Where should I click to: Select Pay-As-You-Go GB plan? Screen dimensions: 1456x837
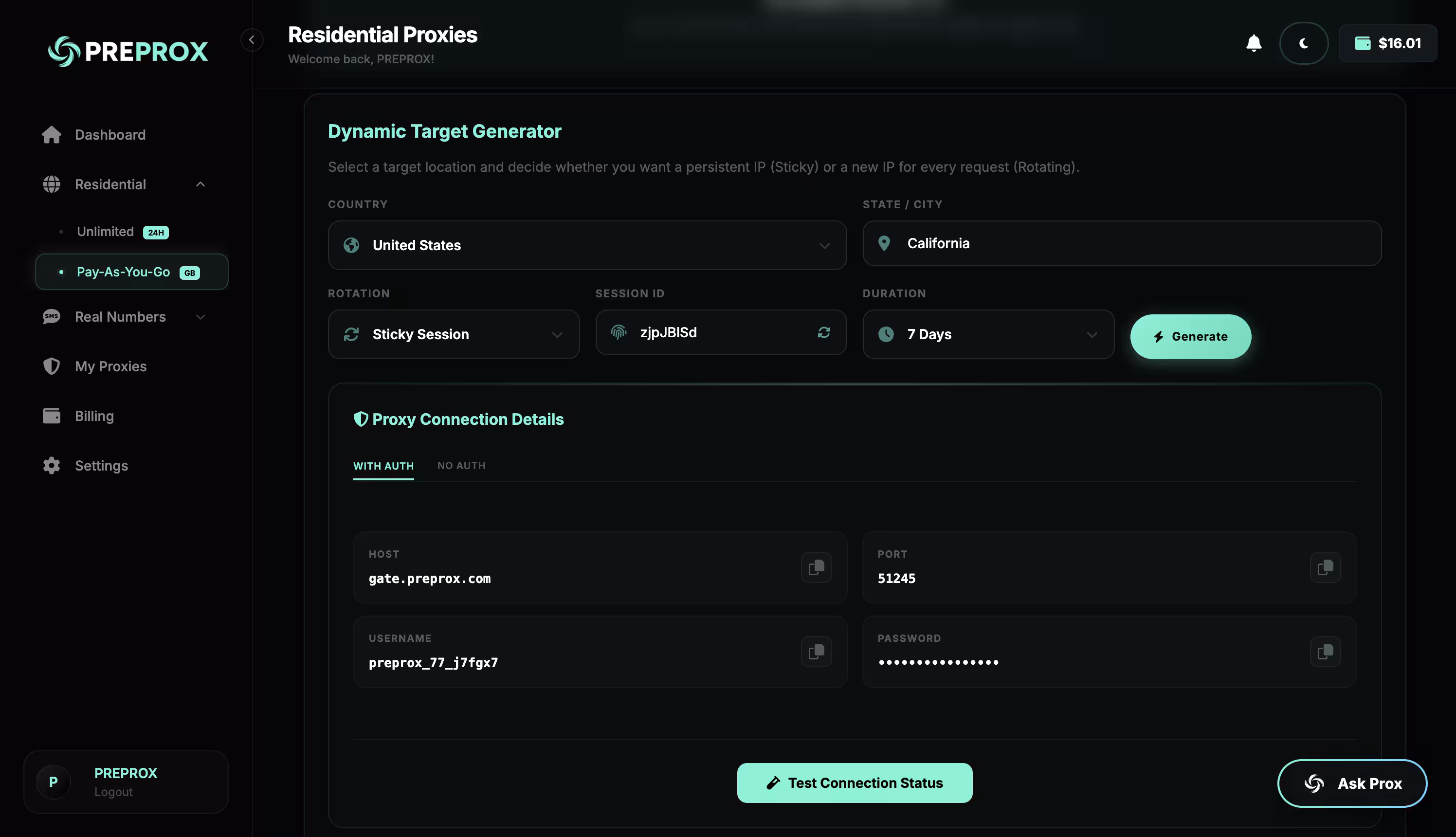(131, 272)
